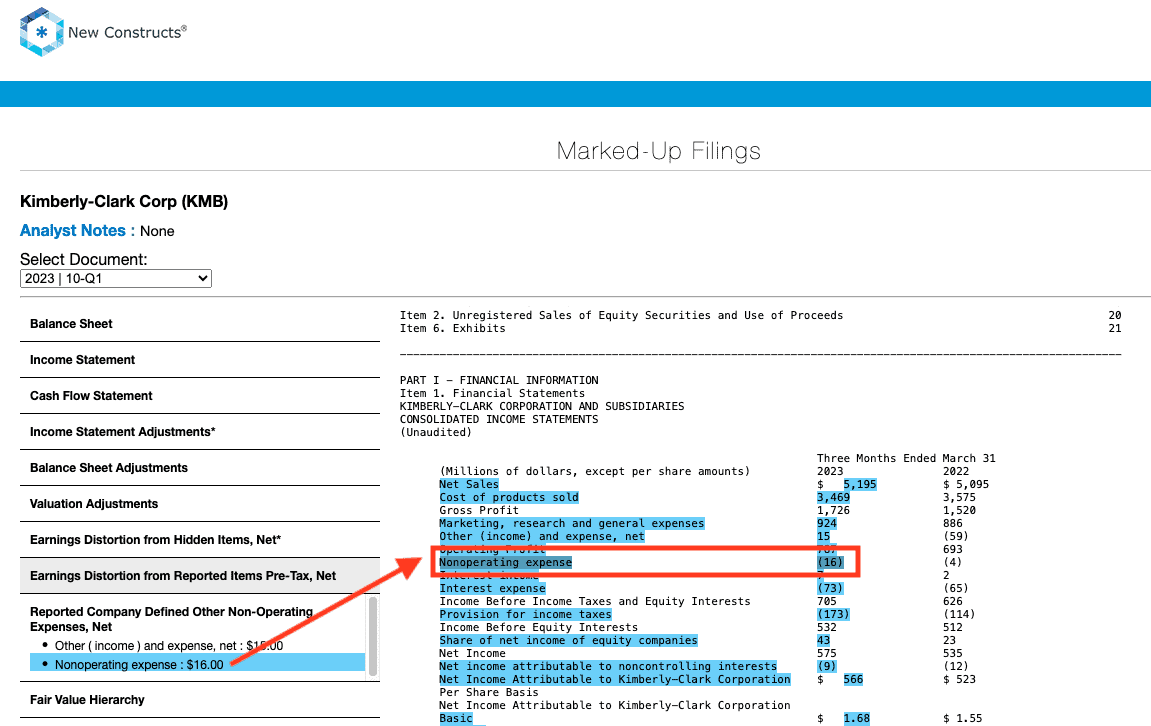Open Balance Sheet Adjustments section

pos(109,468)
